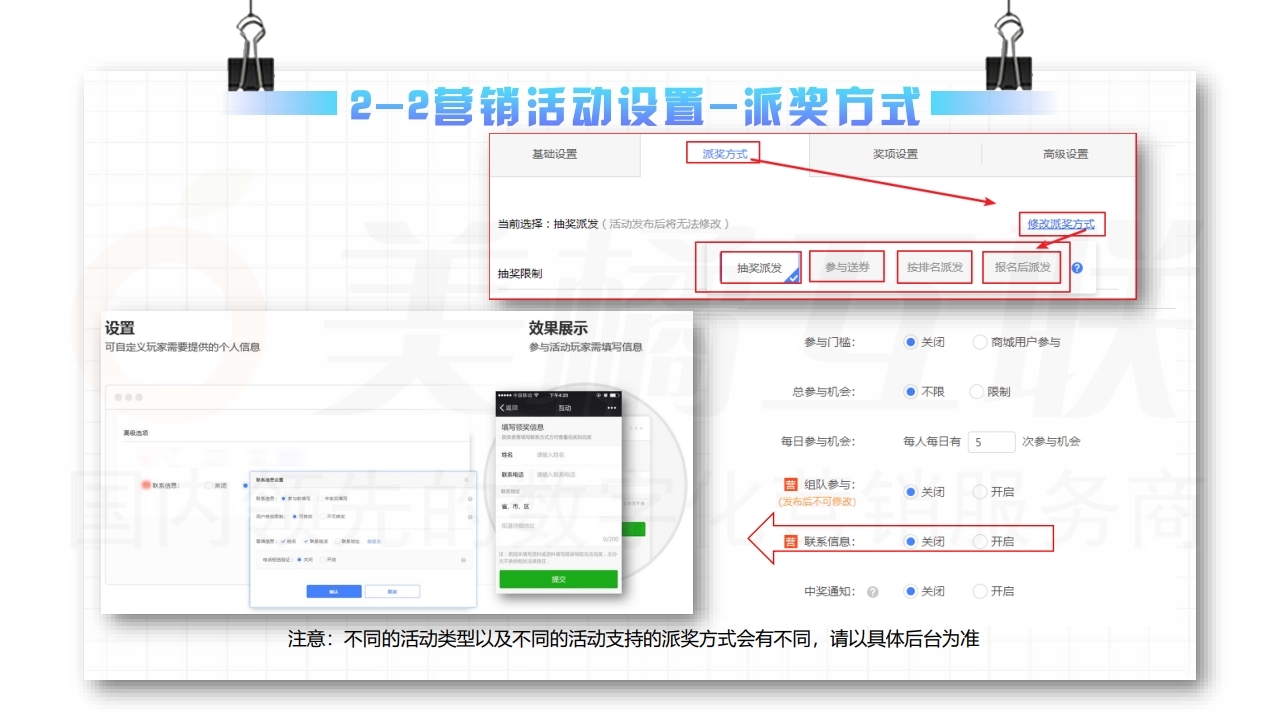Click the blue help icon beside 报名后派发
Screen dimensions: 1280x720
coord(1077,268)
